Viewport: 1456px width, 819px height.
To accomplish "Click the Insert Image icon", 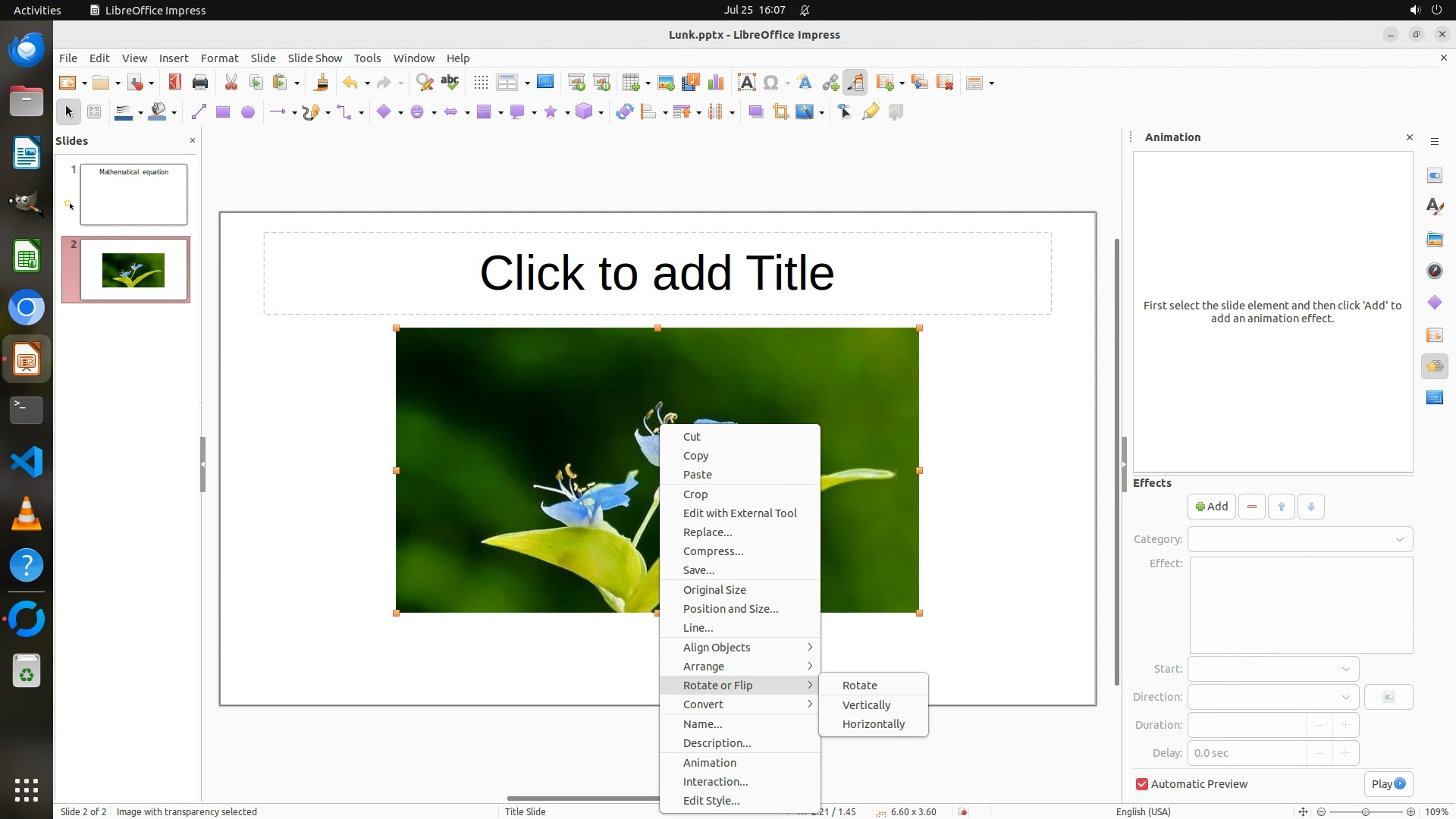I will click(665, 83).
